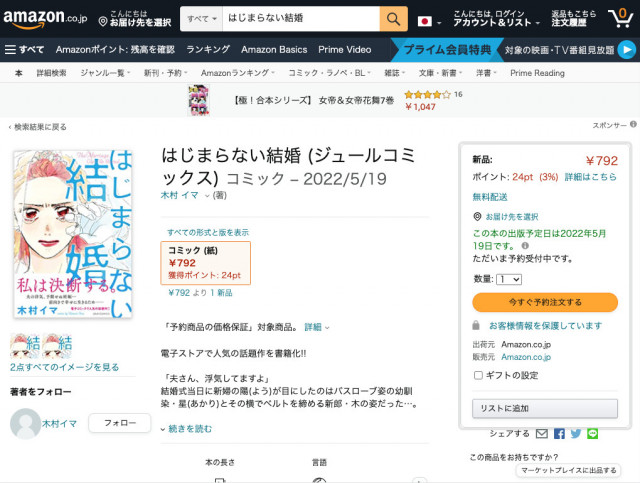This screenshot has height=483, width=640.
Task: Expand the アカウント&リスト menu
Action: (x=496, y=19)
